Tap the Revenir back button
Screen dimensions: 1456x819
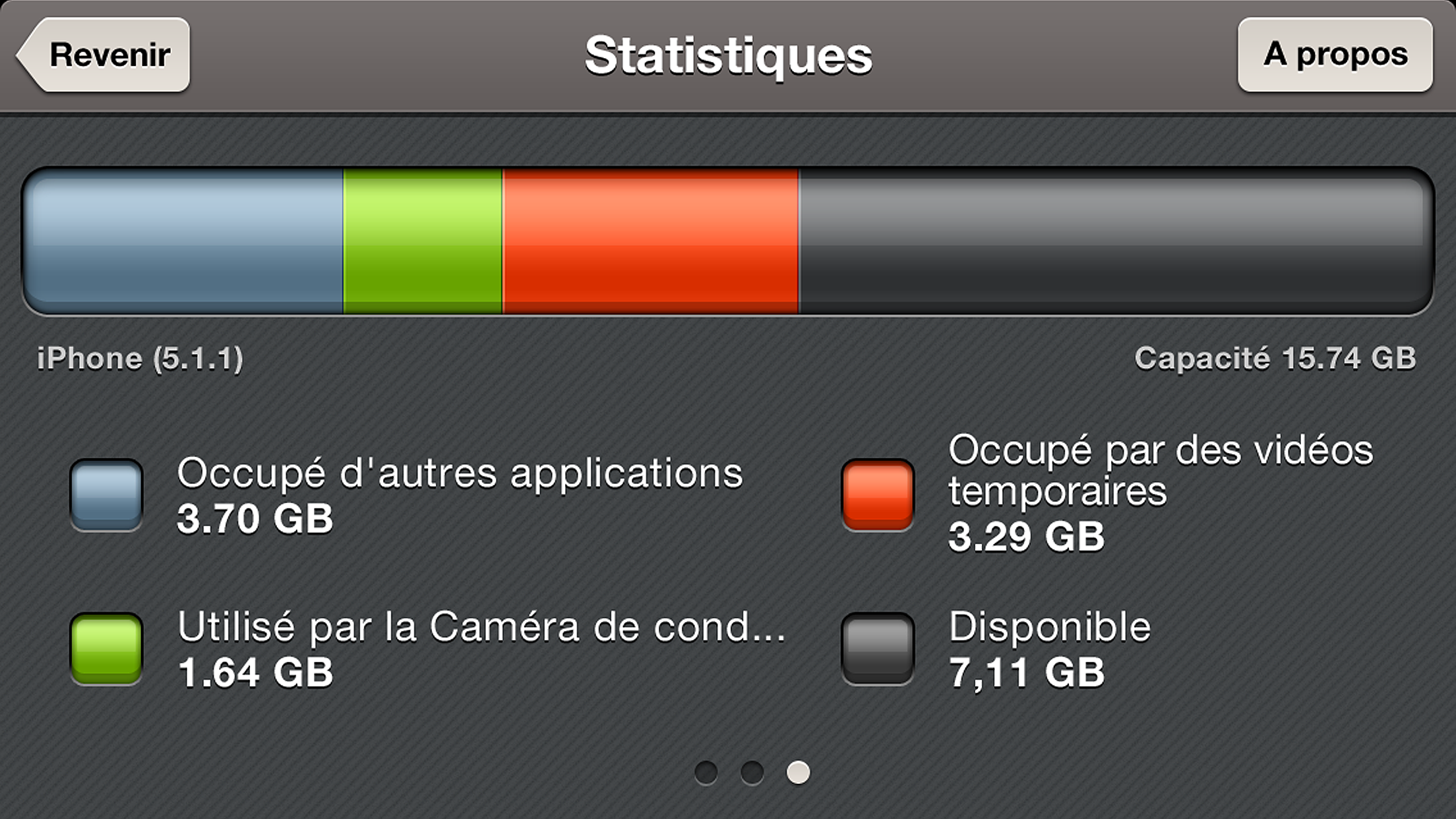[106, 55]
